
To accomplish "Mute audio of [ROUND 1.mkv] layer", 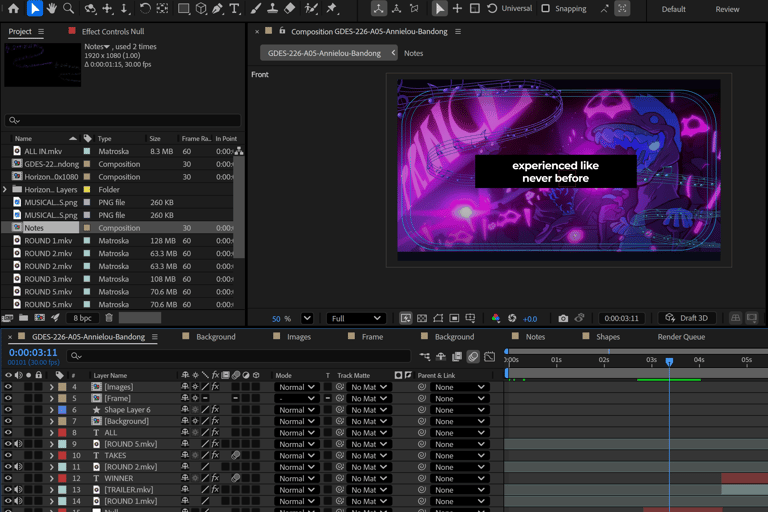I will [x=19, y=501].
